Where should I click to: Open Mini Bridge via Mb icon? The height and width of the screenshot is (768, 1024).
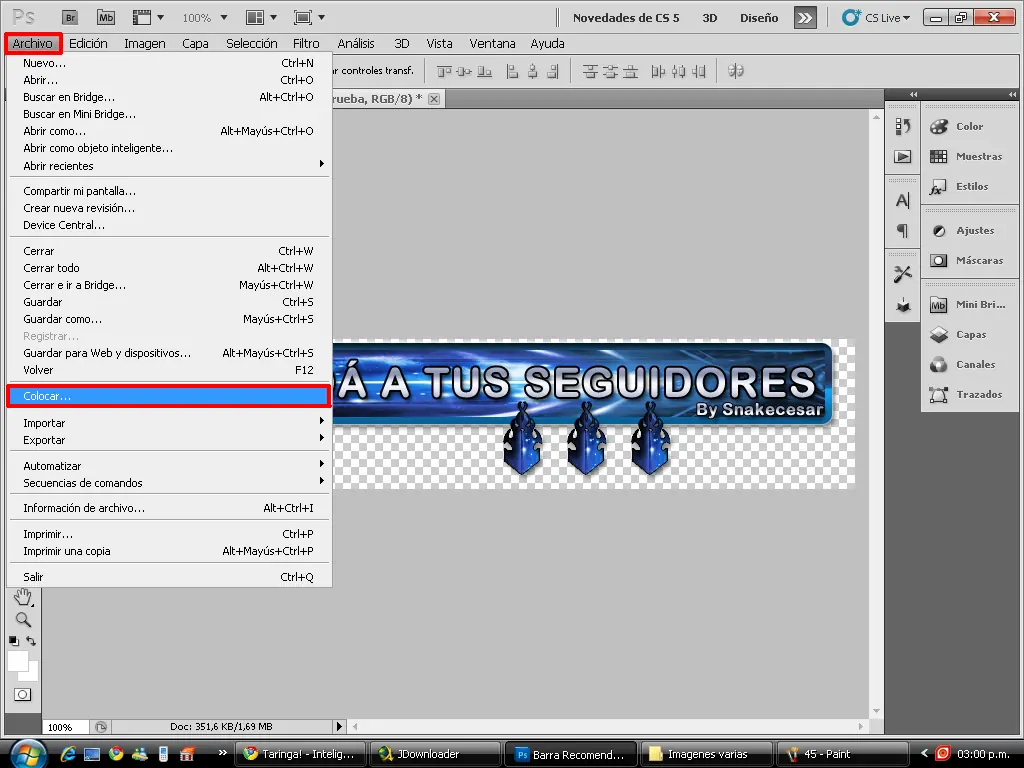point(106,18)
